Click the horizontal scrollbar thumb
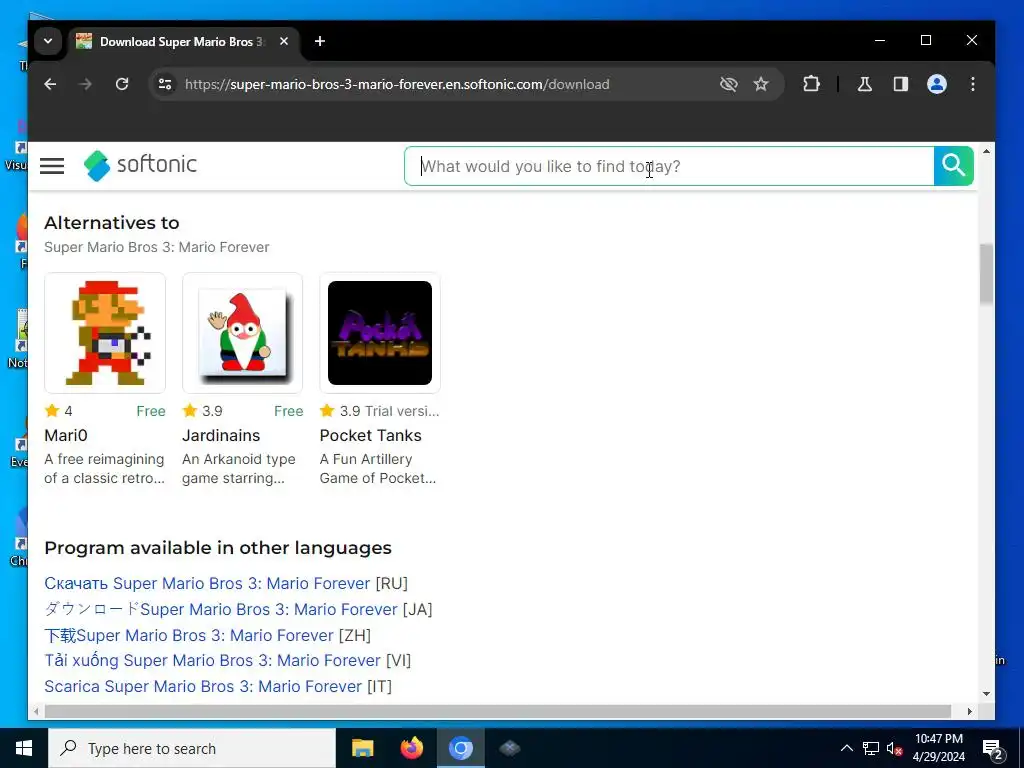 (498, 711)
